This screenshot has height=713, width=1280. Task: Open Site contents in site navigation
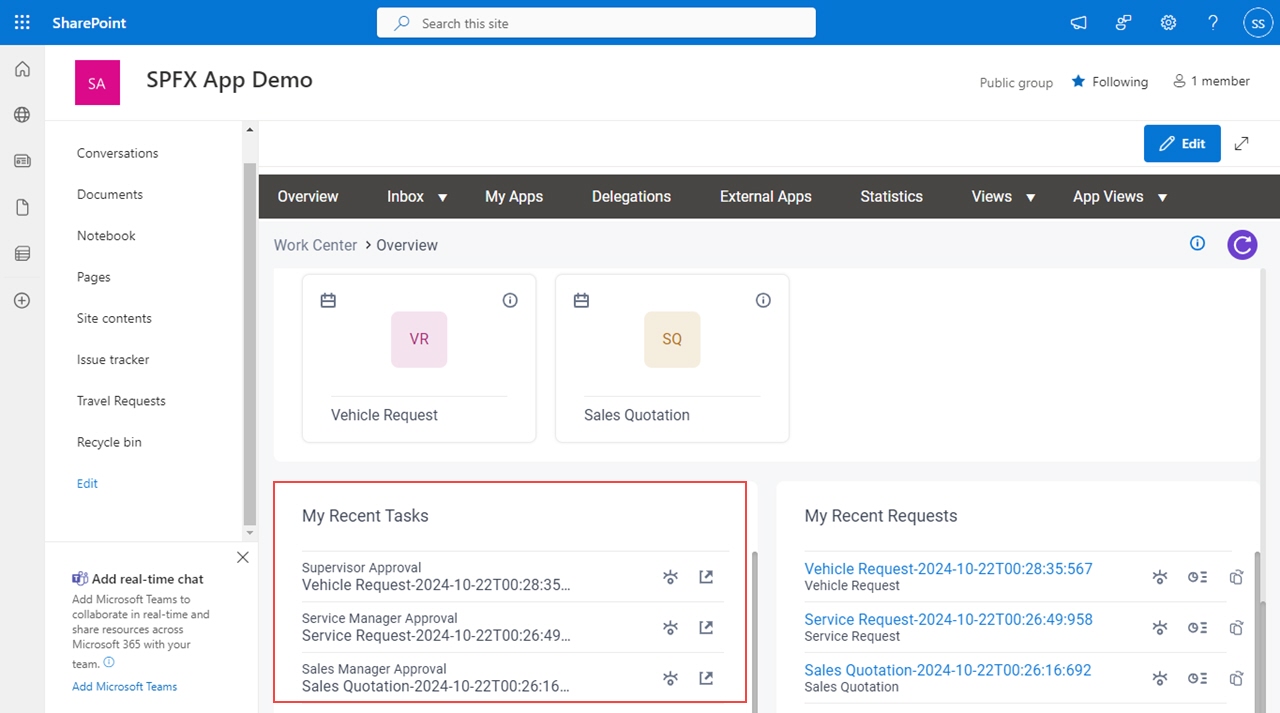coord(114,318)
